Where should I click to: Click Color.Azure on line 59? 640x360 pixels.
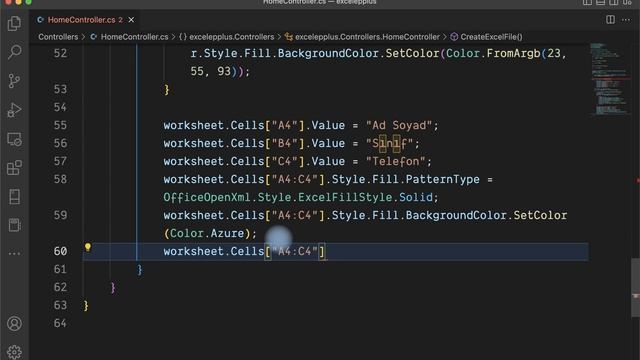(207, 233)
